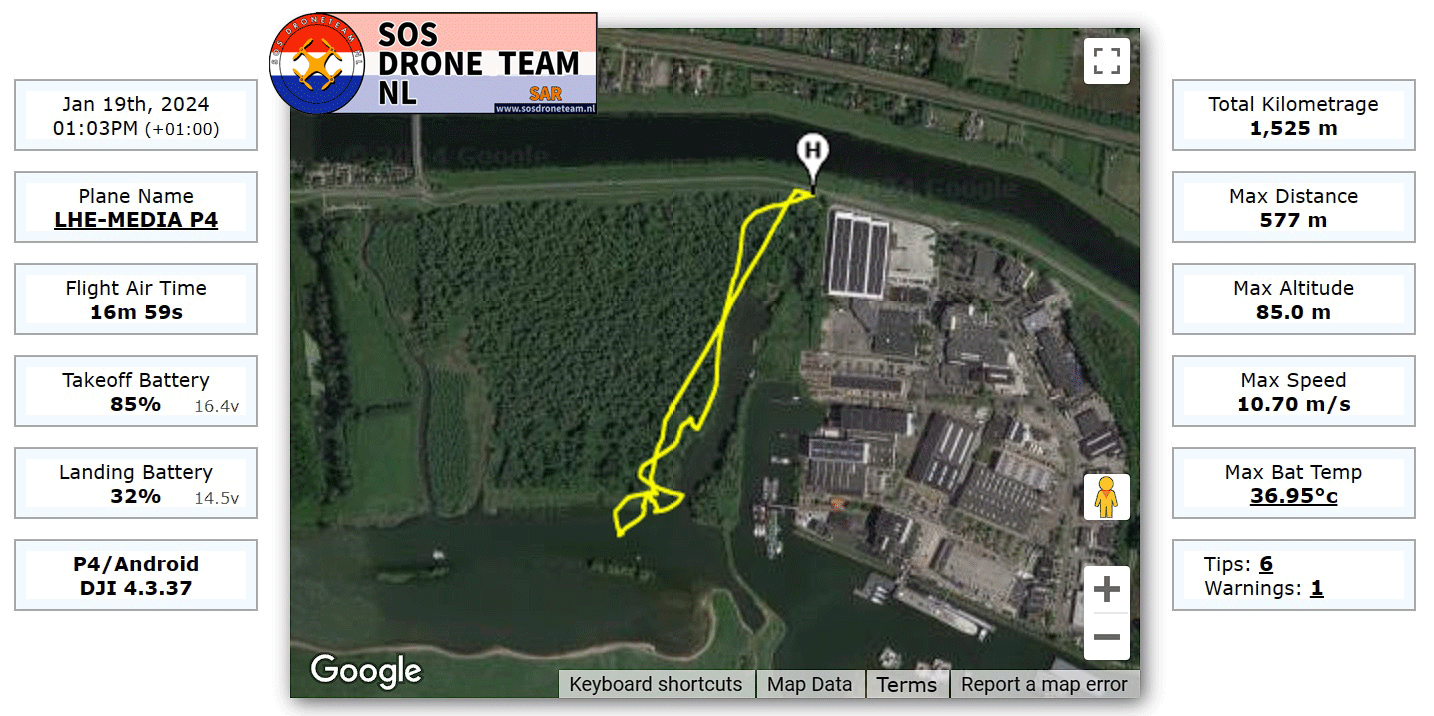Toggle fullscreen map view
This screenshot has height=716, width=1434.
1106,60
